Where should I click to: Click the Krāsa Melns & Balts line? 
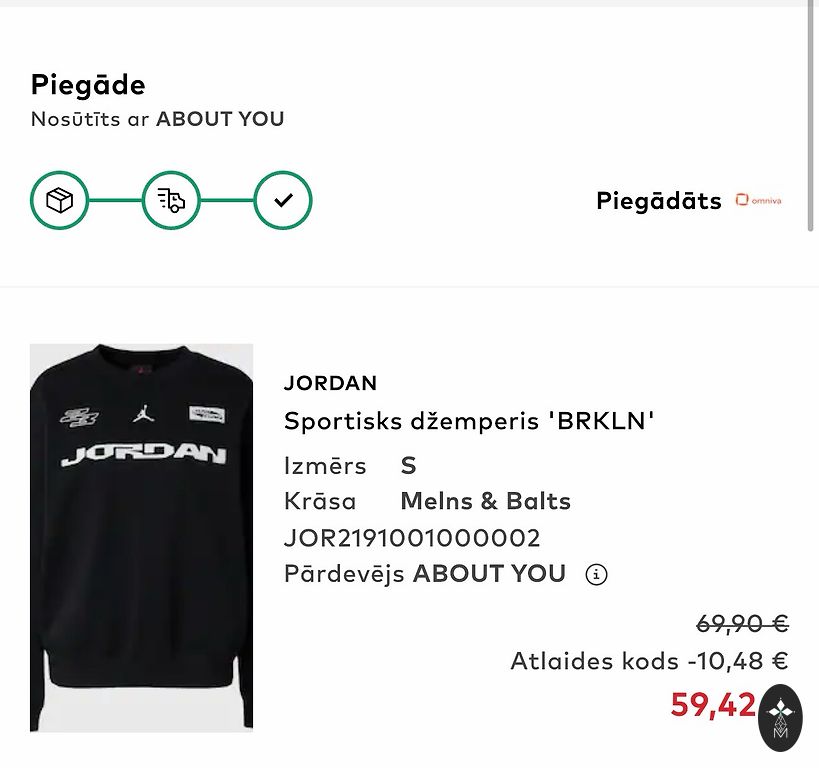pyautogui.click(x=427, y=501)
